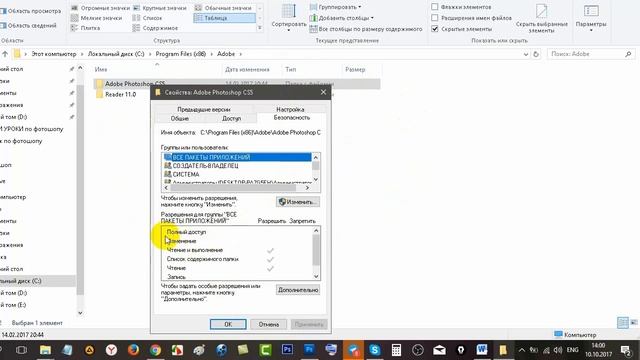Expand chevron after Program Files (x86) breadcrumb
Image resolution: width=640 pixels, height=360 pixels.
(211, 54)
